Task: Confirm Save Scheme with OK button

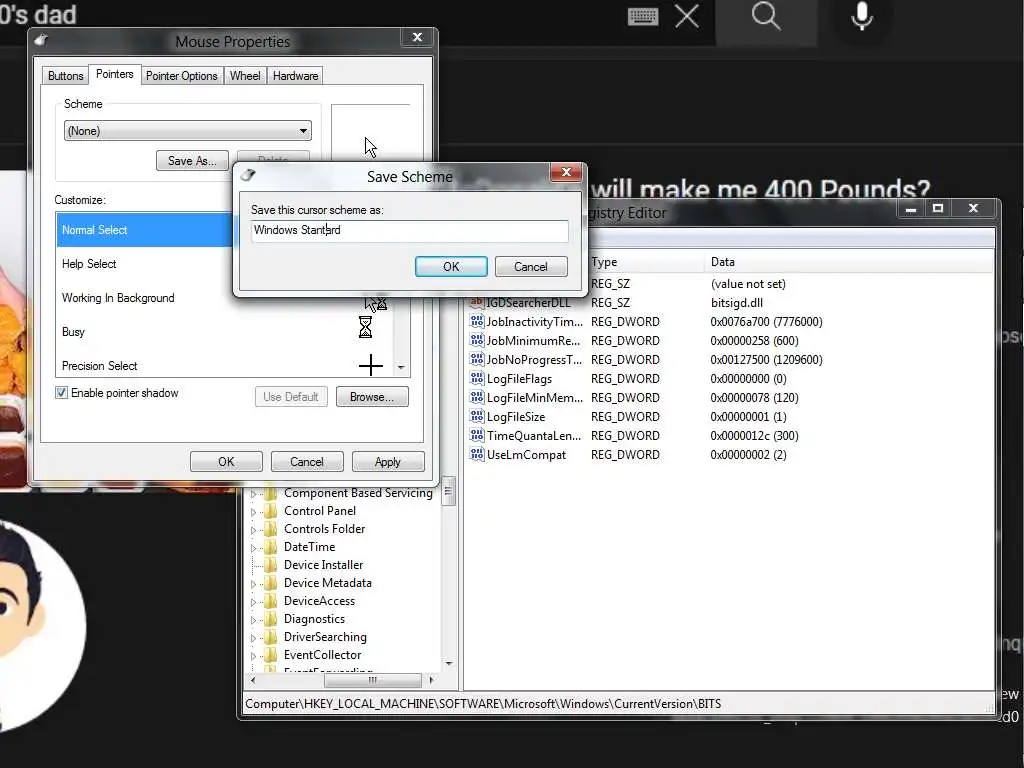Action: click(x=451, y=266)
